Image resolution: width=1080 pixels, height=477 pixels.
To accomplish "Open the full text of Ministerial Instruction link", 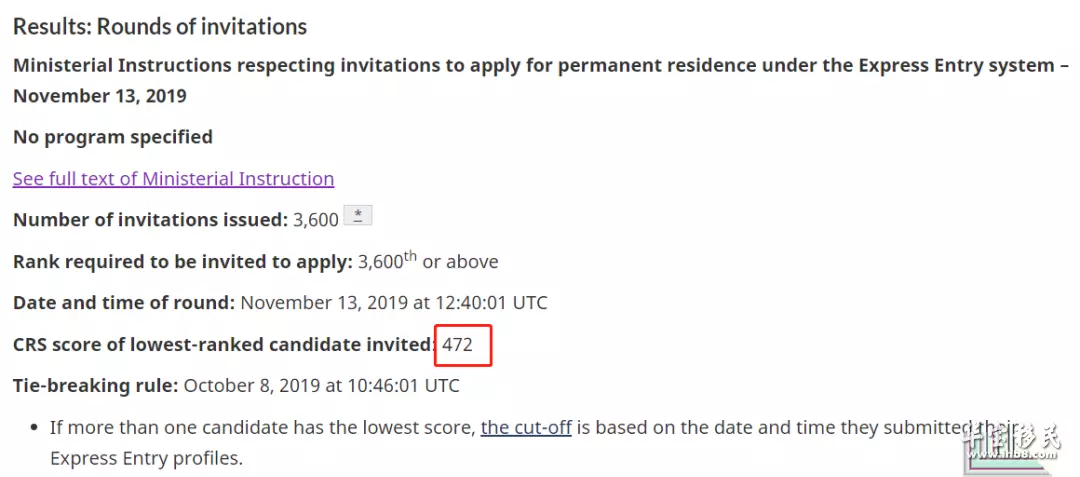I will (174, 179).
